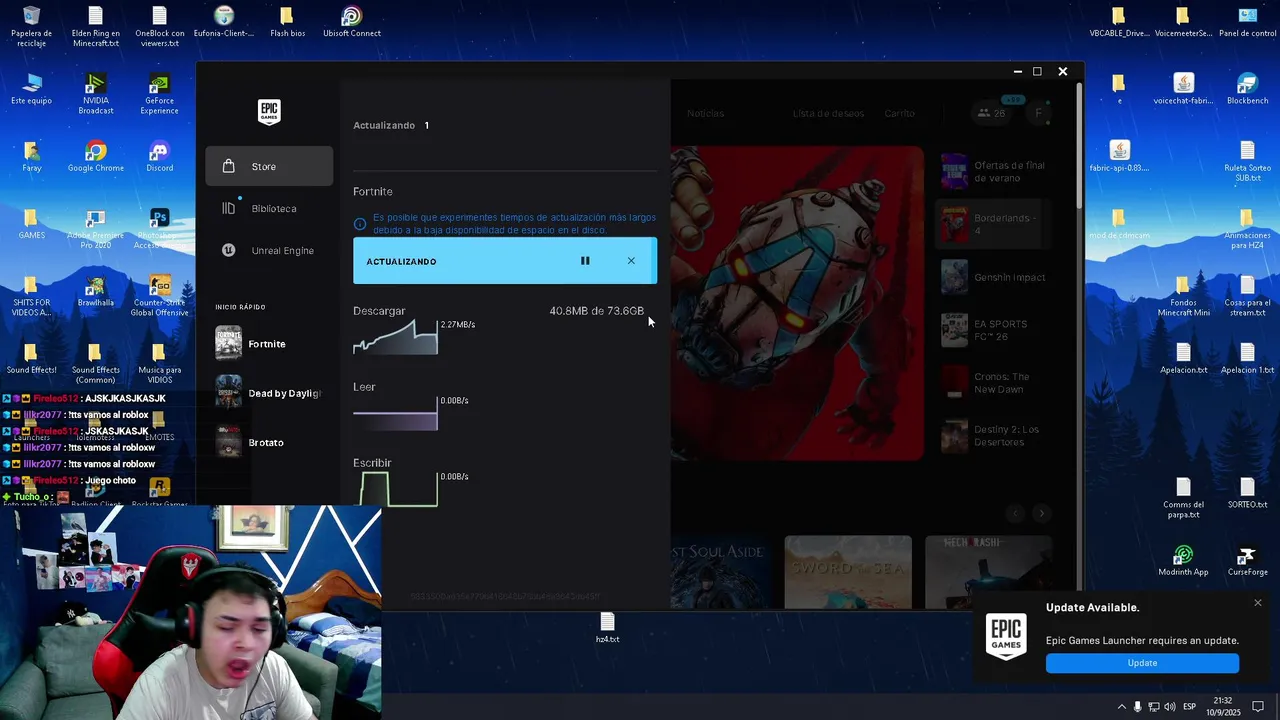Open Eufonia-Client desktop icon
Viewport: 1280px width, 720px height.
(224, 22)
